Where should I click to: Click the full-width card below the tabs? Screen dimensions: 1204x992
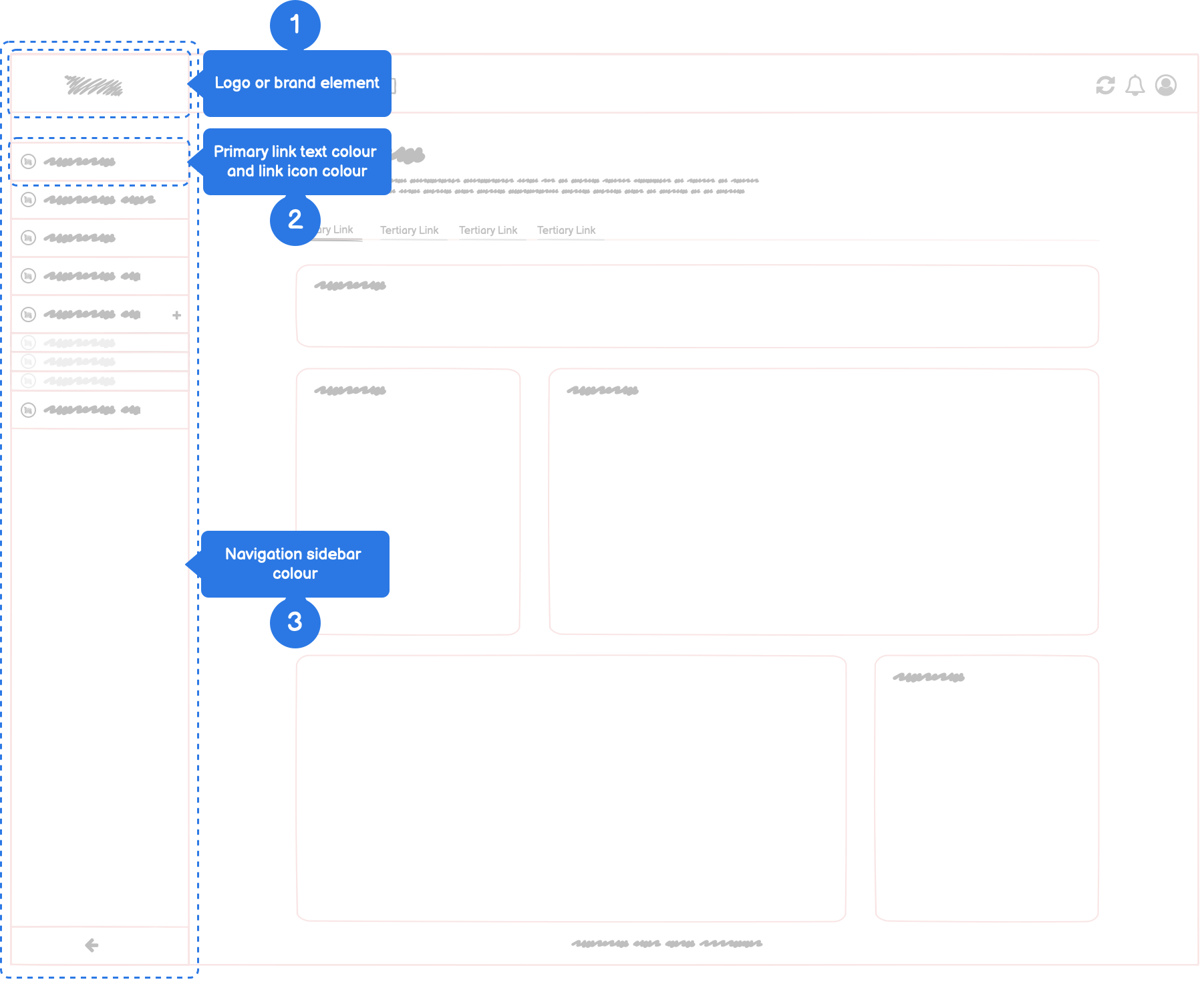tap(697, 306)
